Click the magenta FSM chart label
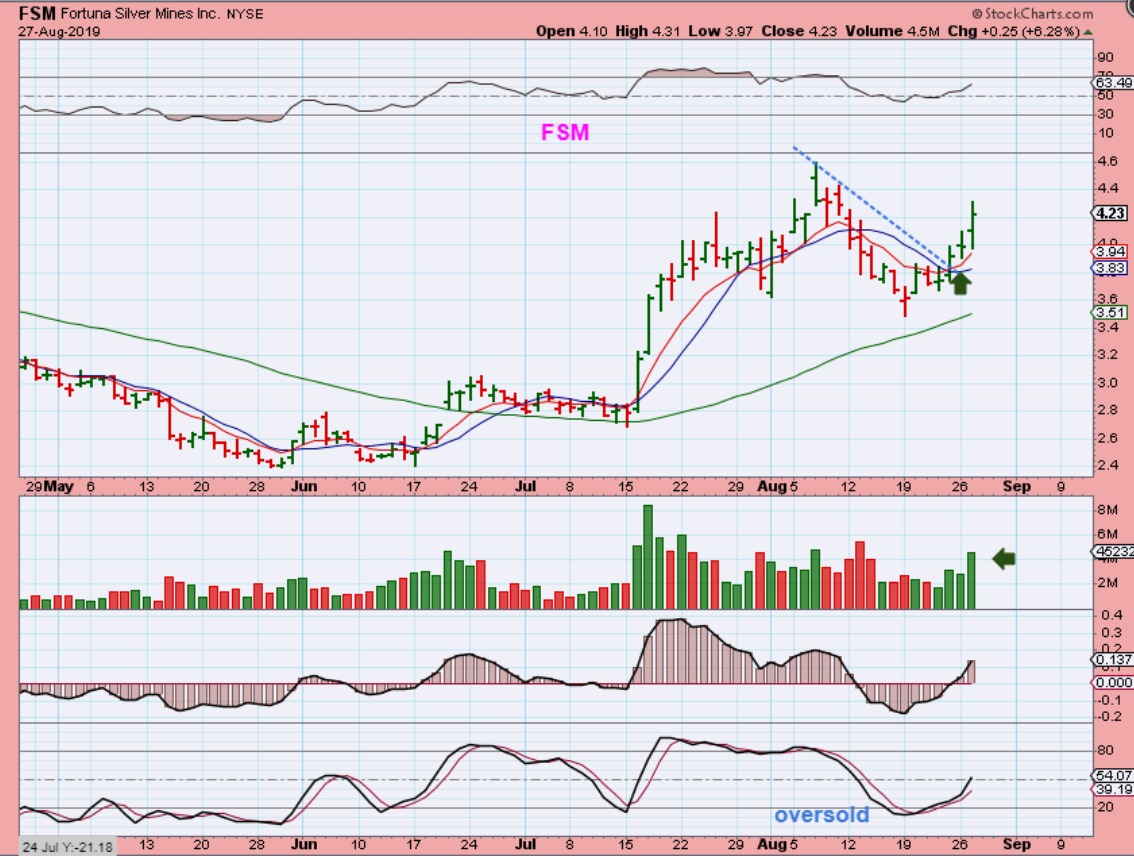Viewport: 1134px width, 856px height. click(565, 132)
